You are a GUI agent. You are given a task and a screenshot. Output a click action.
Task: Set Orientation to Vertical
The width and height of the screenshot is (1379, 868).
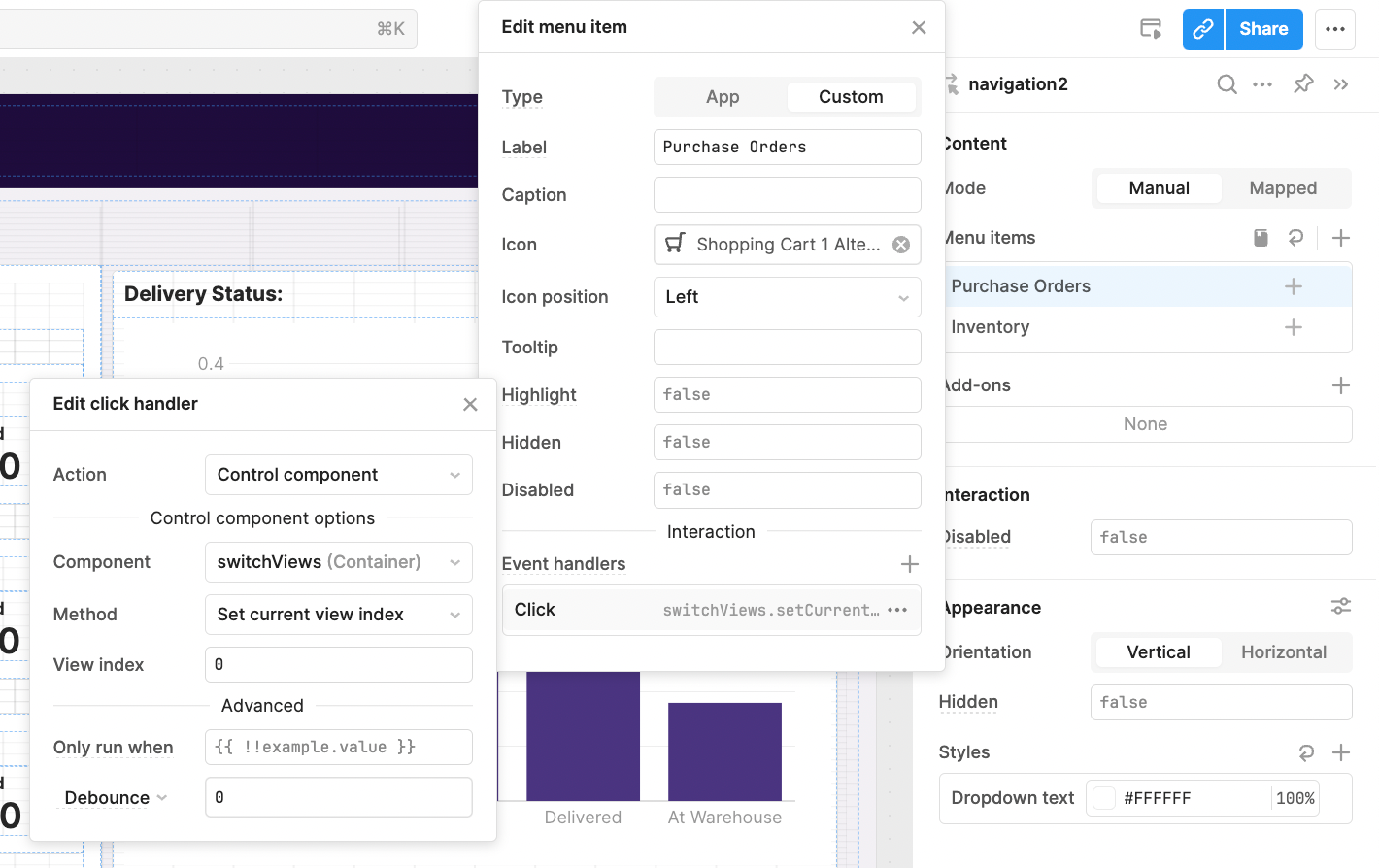point(1159,652)
